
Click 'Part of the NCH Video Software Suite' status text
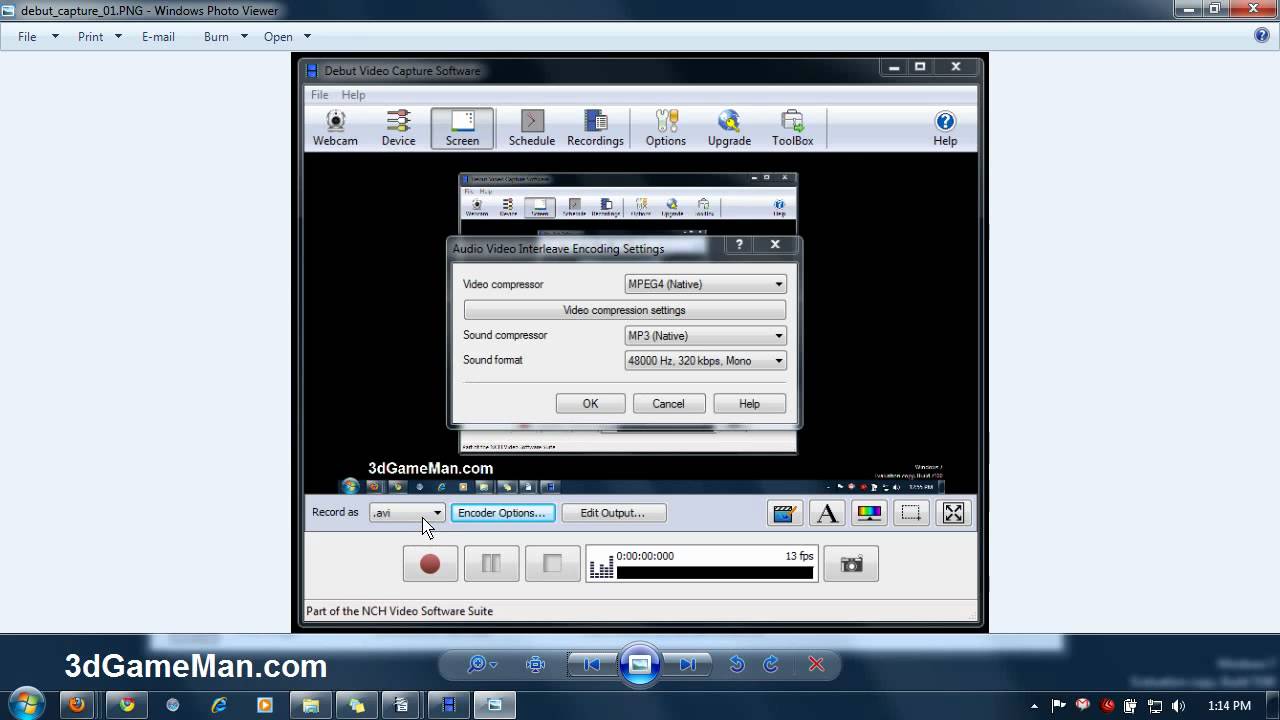pos(399,611)
